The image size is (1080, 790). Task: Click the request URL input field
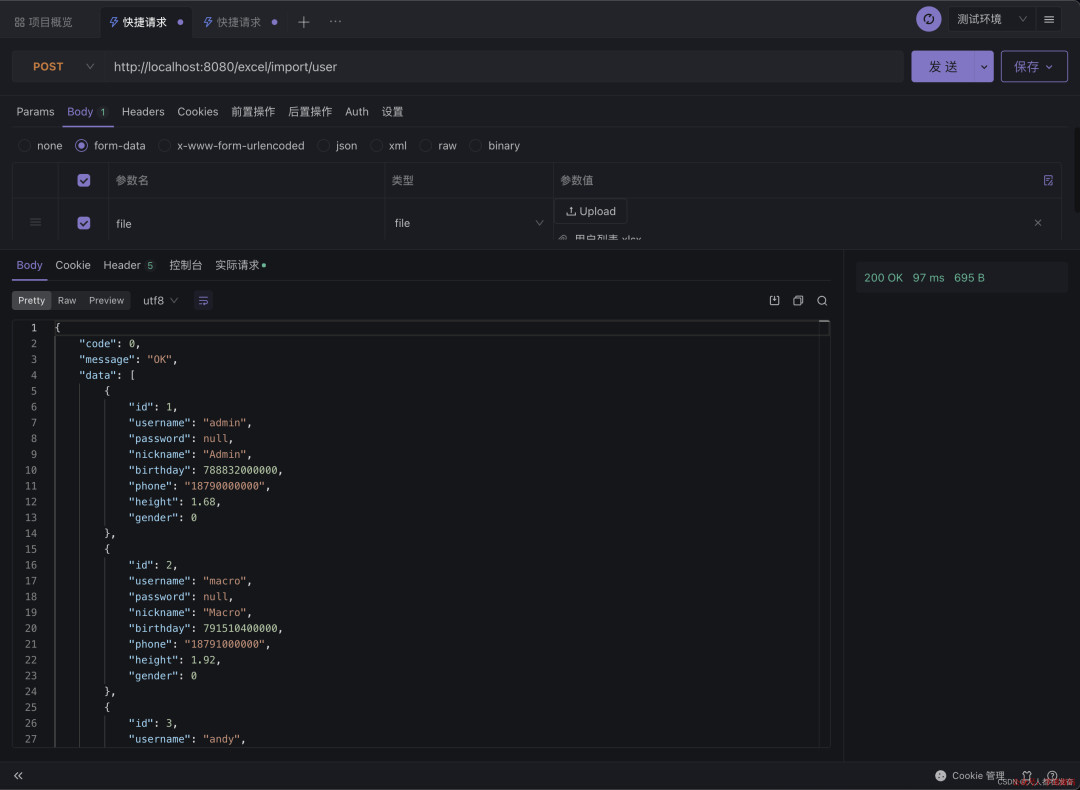click(400, 66)
